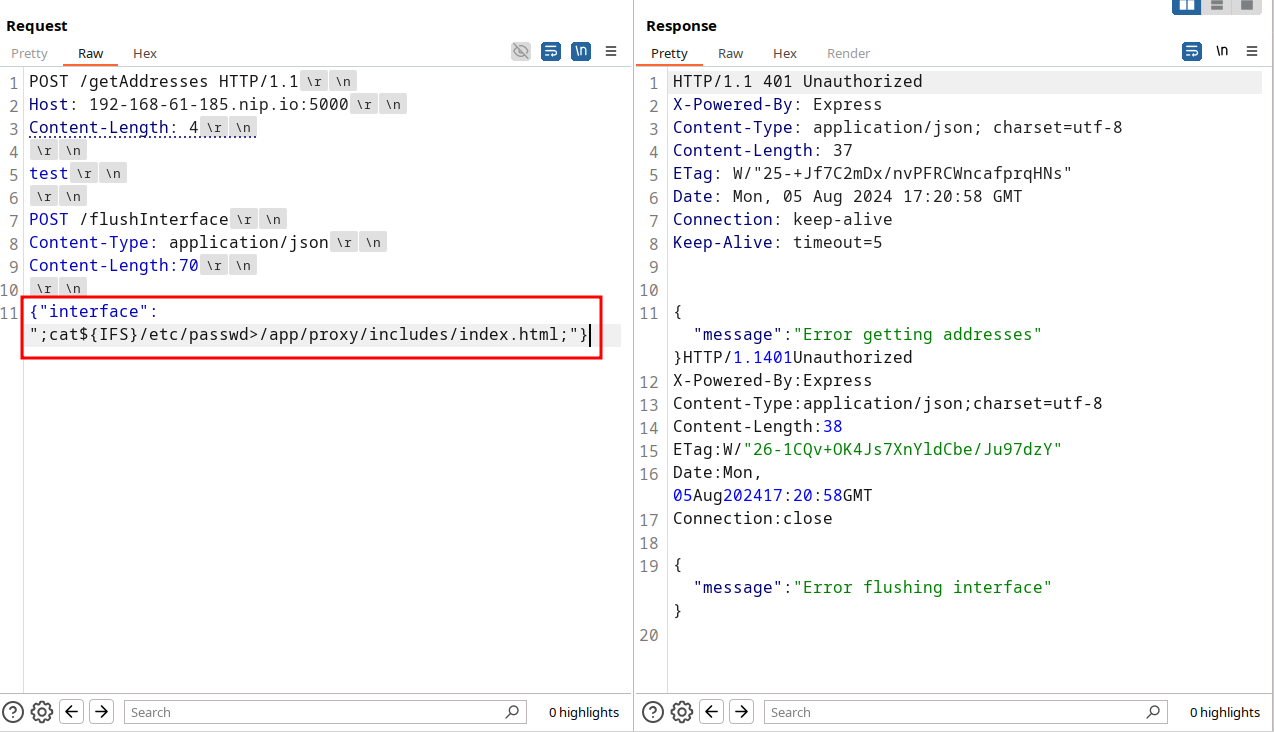This screenshot has height=732, width=1274.
Task: Switch Request view to Pretty tab
Action: pos(30,53)
